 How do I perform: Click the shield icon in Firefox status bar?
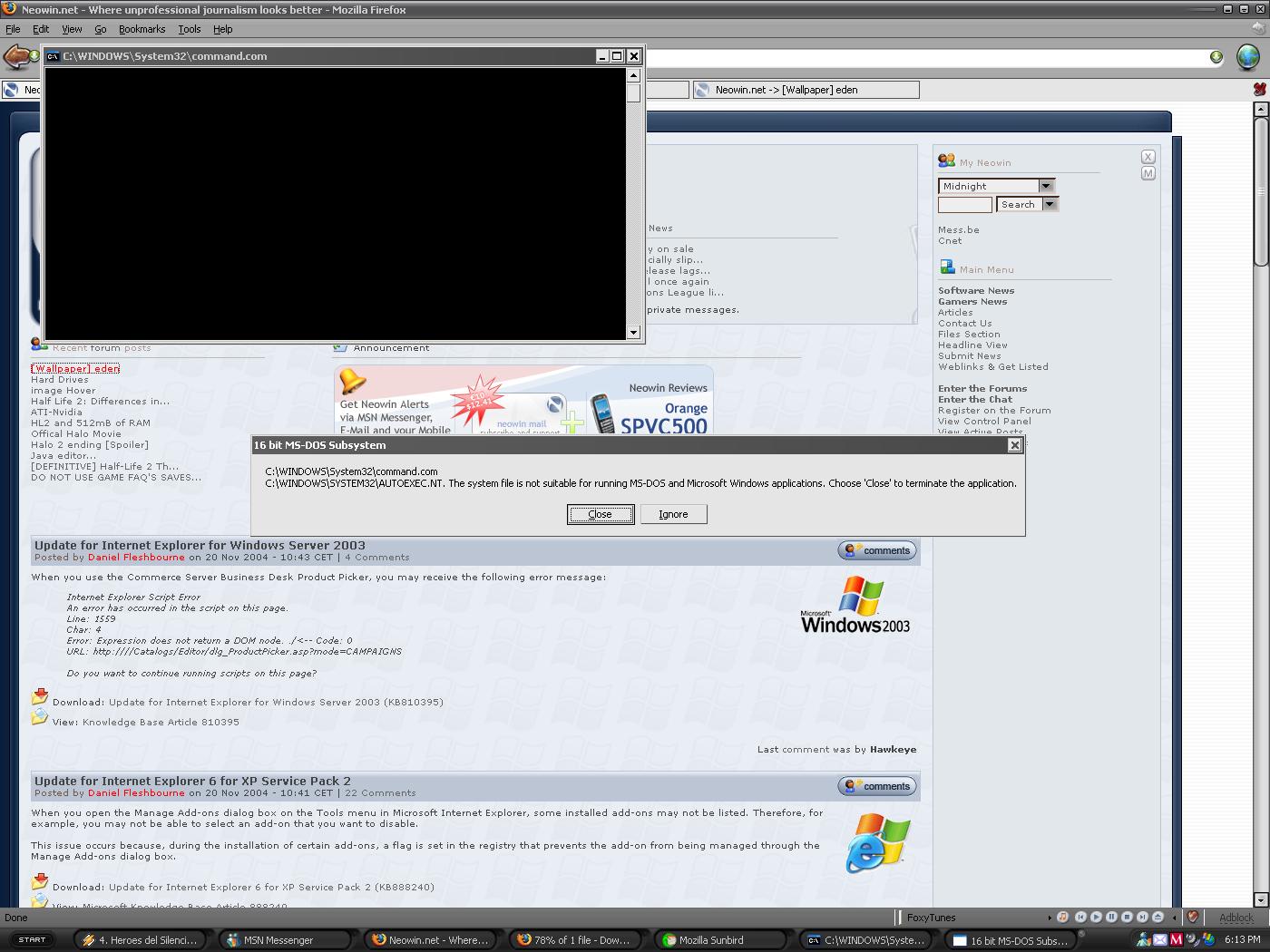[1193, 917]
